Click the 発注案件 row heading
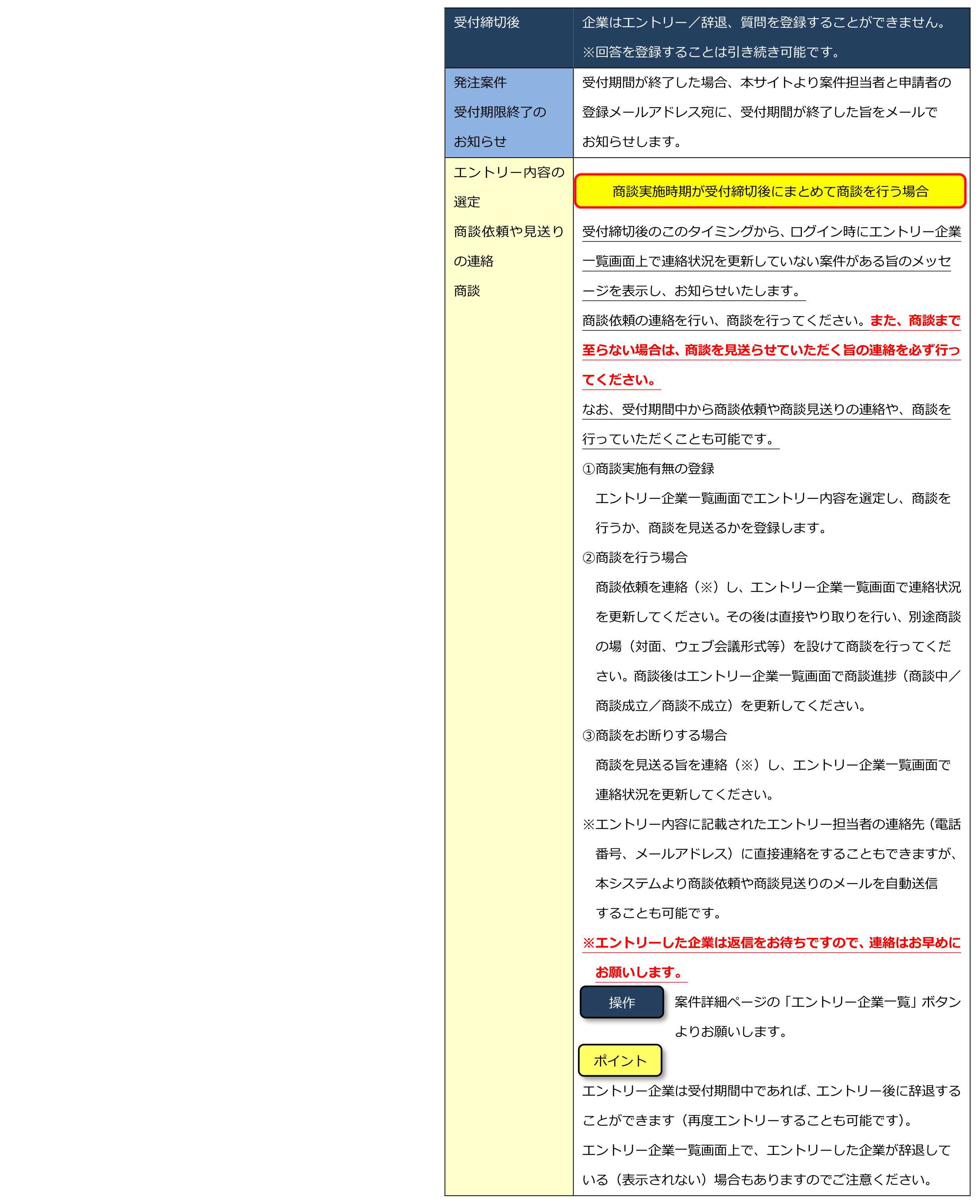The width and height of the screenshot is (980, 1204). (x=480, y=83)
